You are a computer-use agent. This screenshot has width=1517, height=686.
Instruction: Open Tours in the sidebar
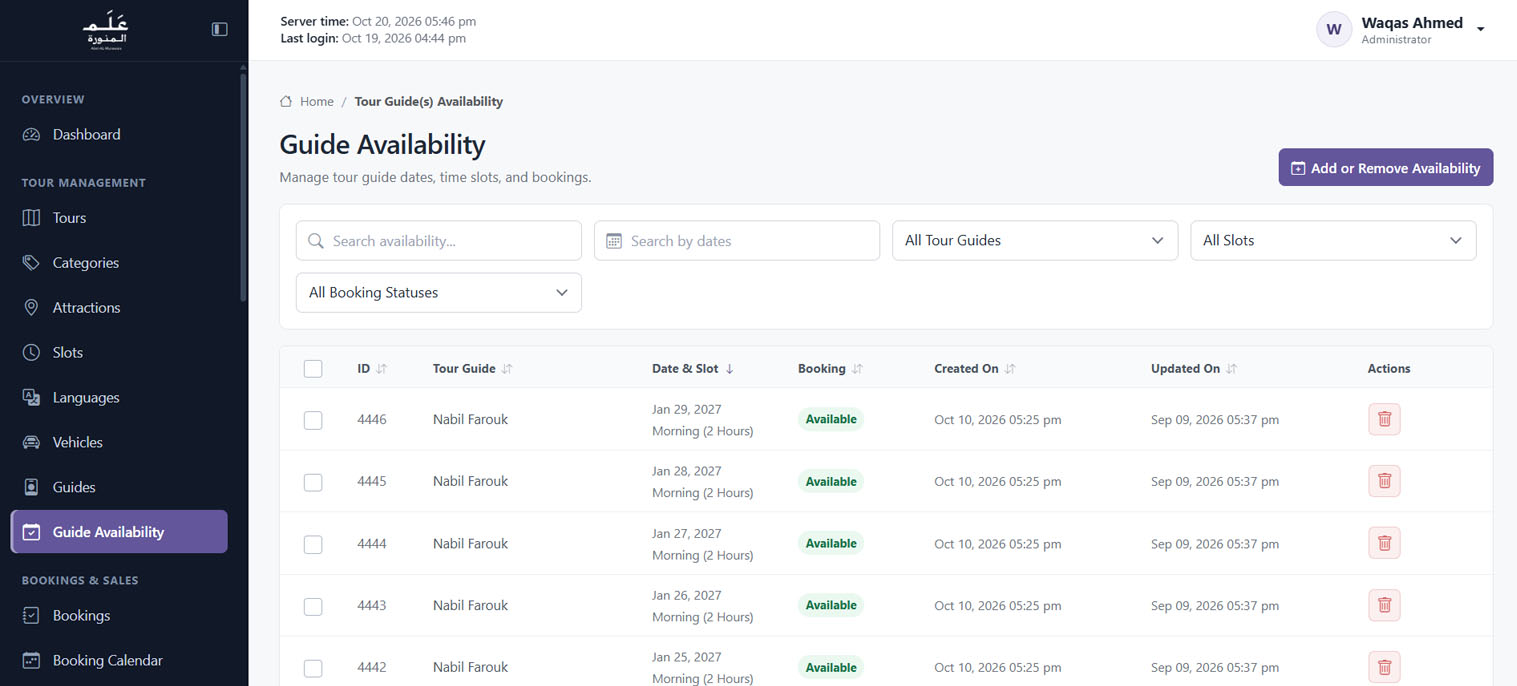(x=120, y=218)
